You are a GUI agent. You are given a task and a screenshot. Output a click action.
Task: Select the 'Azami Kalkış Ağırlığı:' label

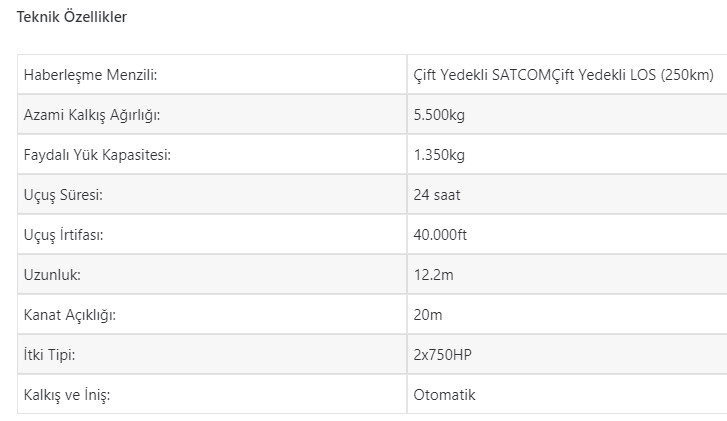click(92, 115)
